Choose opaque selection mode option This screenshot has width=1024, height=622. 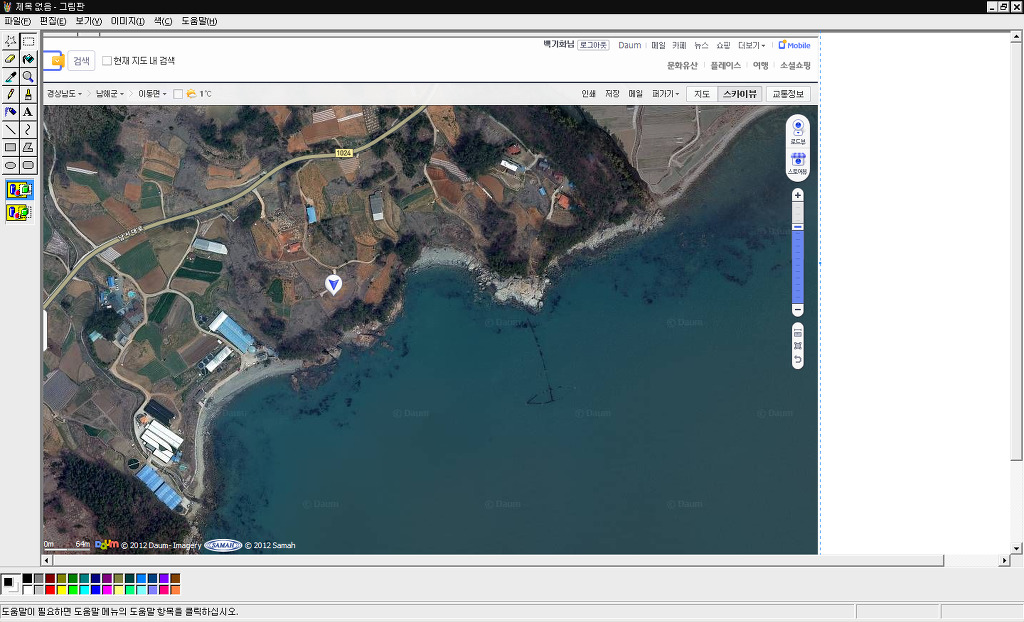(20, 190)
